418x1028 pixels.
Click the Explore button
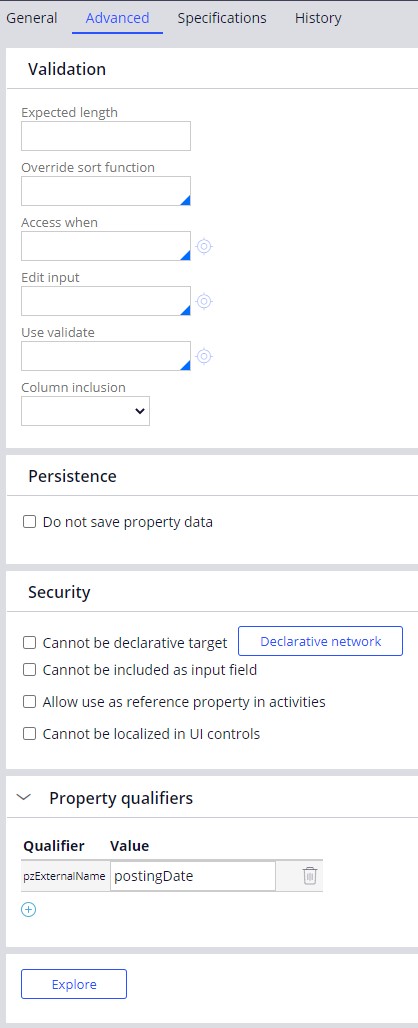tap(74, 984)
